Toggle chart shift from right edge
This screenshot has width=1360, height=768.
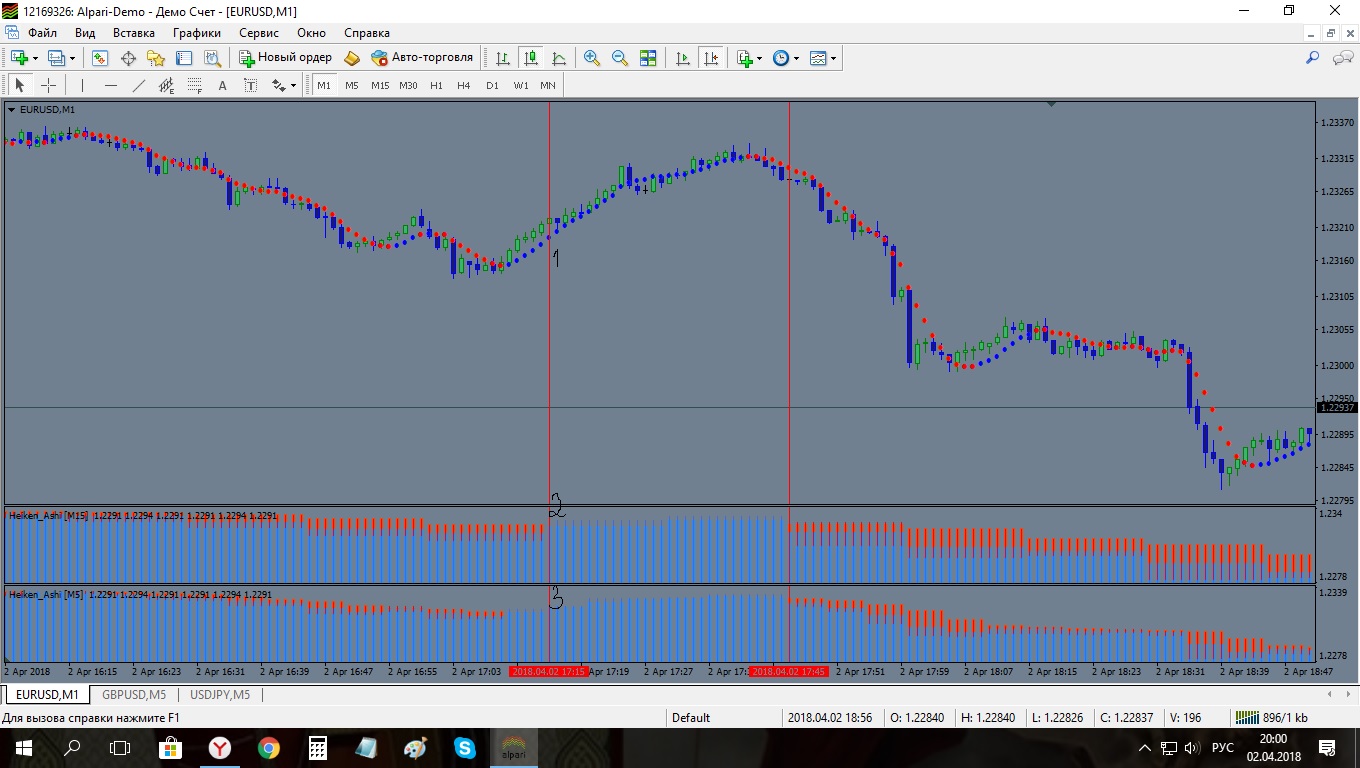pyautogui.click(x=711, y=58)
